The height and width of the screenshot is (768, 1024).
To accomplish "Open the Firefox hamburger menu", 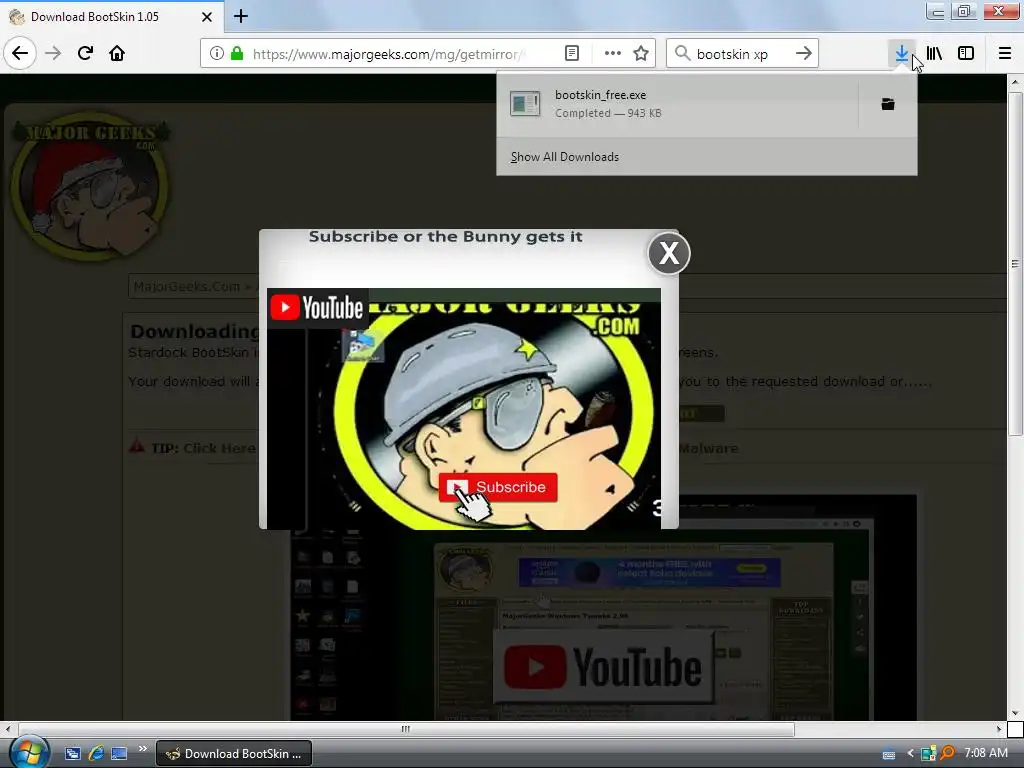I will click(x=1005, y=54).
